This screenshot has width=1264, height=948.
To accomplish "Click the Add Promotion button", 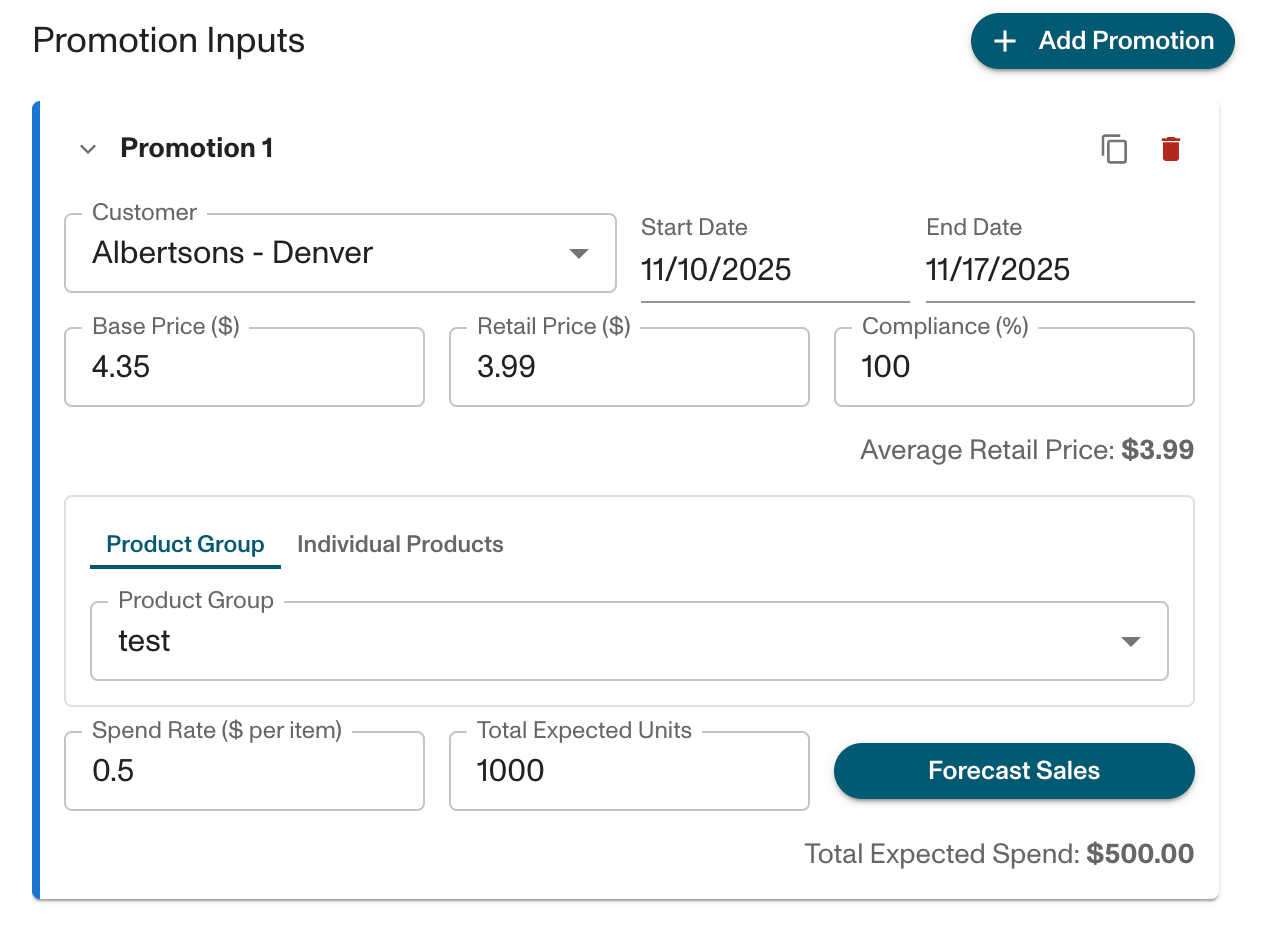I will click(x=1102, y=41).
